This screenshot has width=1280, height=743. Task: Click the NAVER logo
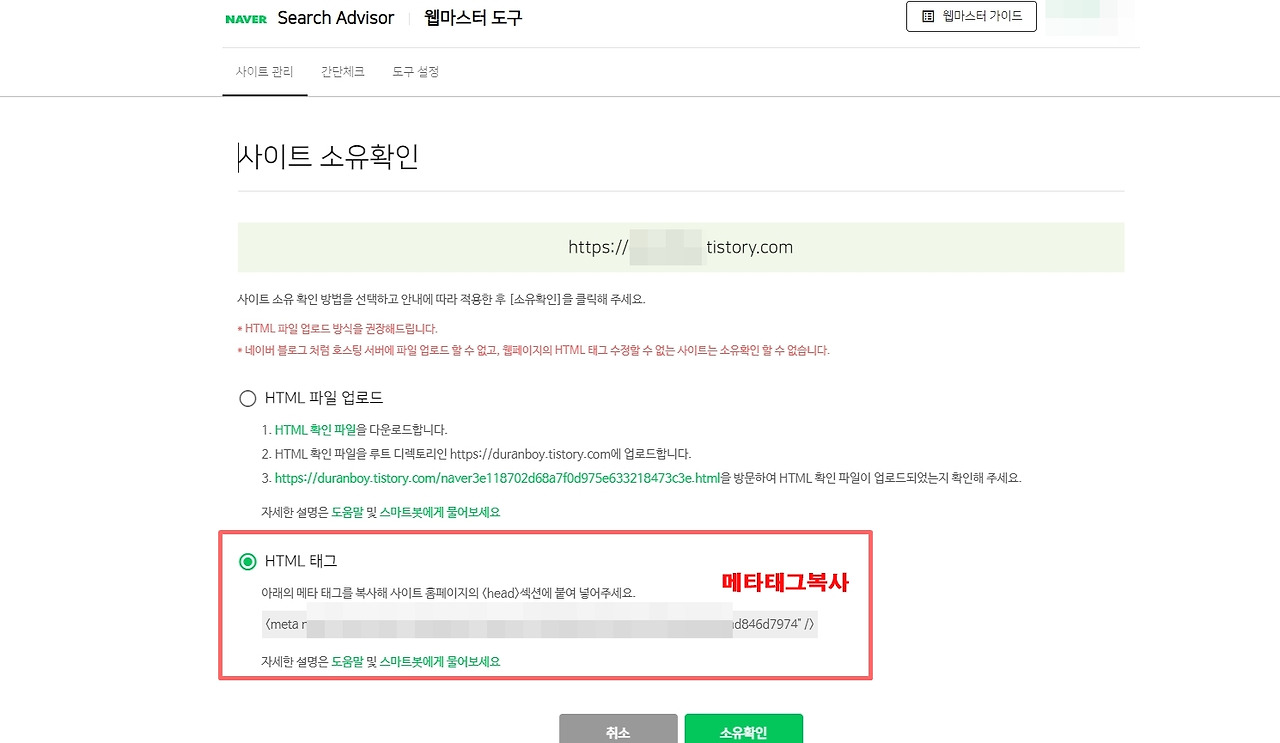pyautogui.click(x=246, y=19)
